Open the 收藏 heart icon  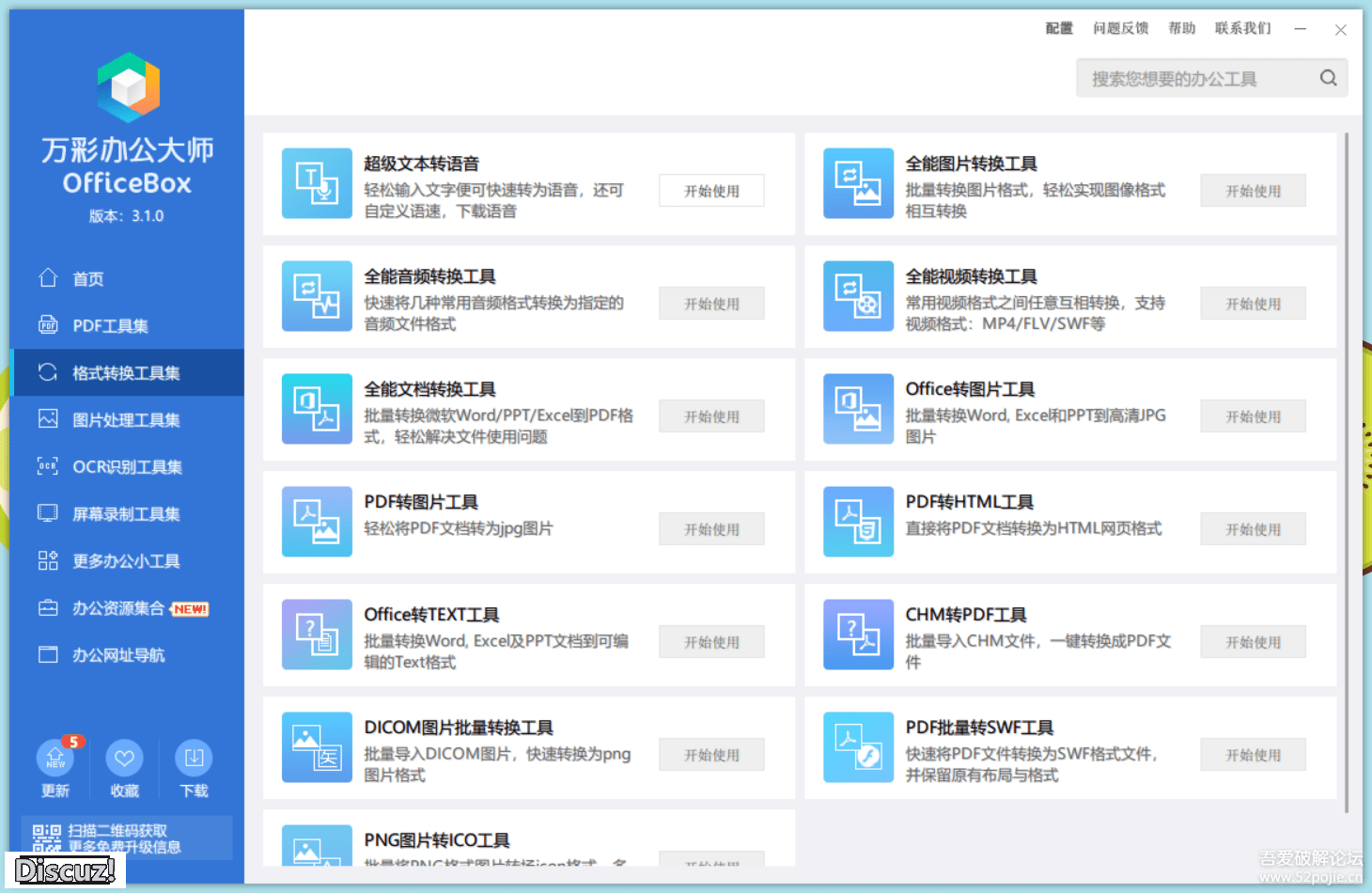coord(124,758)
